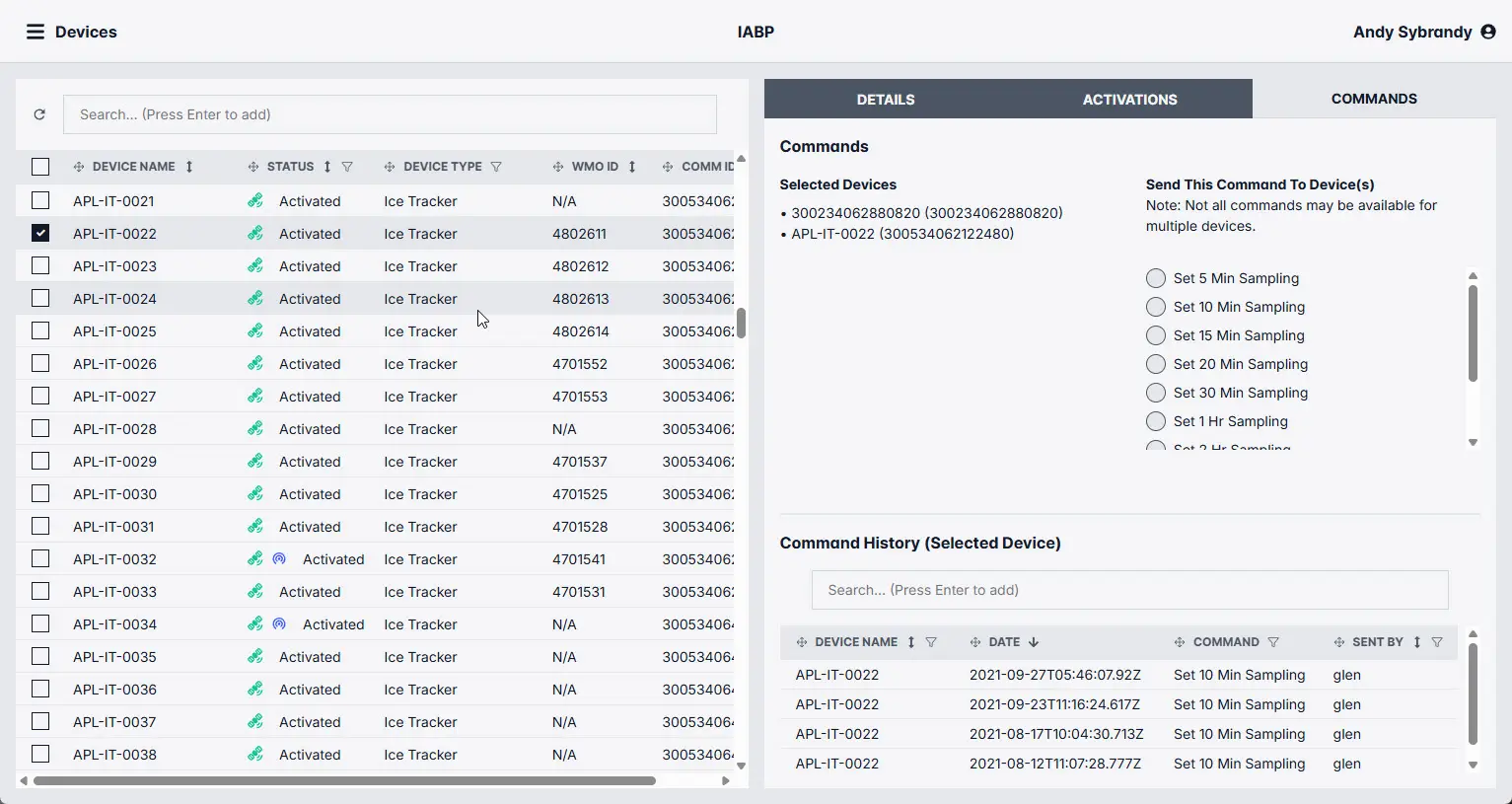The height and width of the screenshot is (804, 1512).
Task: Click the command history search field
Action: pyautogui.click(x=1129, y=590)
